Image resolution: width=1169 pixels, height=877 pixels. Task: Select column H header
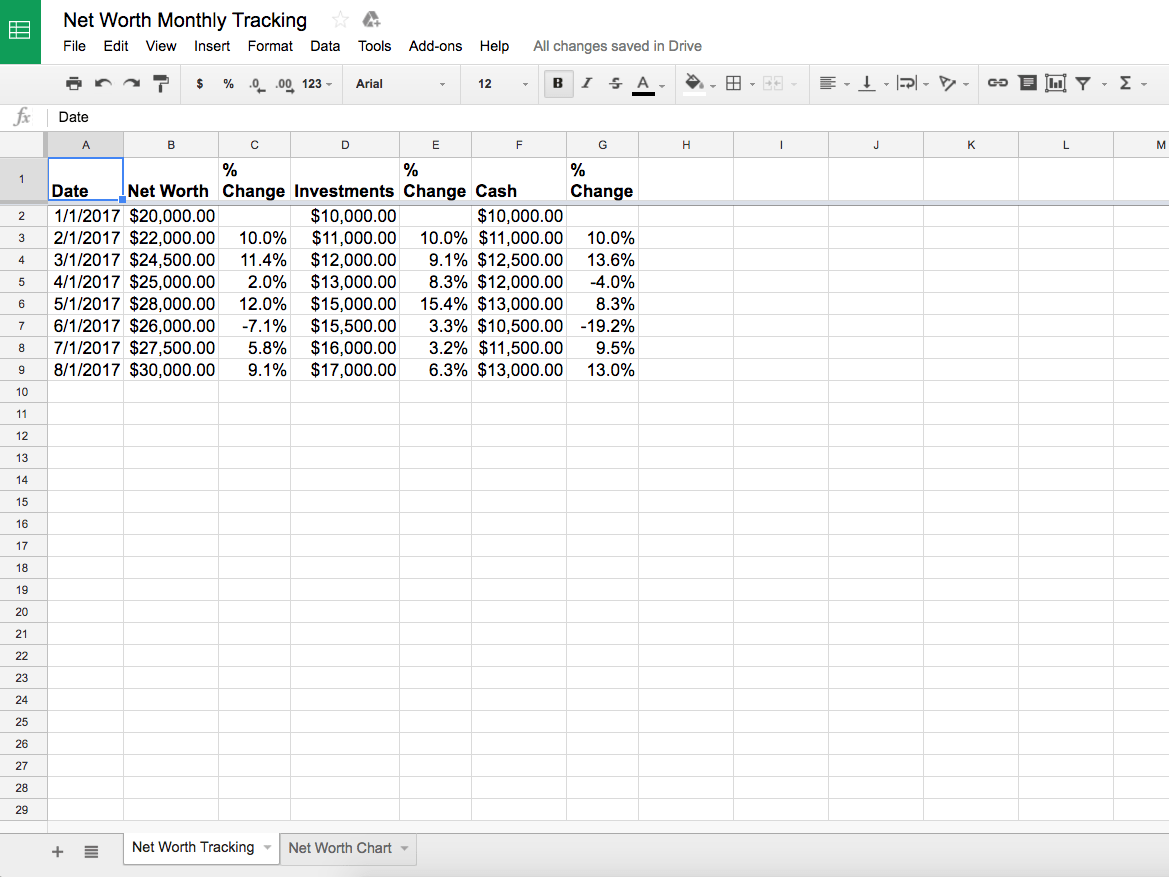click(x=686, y=145)
